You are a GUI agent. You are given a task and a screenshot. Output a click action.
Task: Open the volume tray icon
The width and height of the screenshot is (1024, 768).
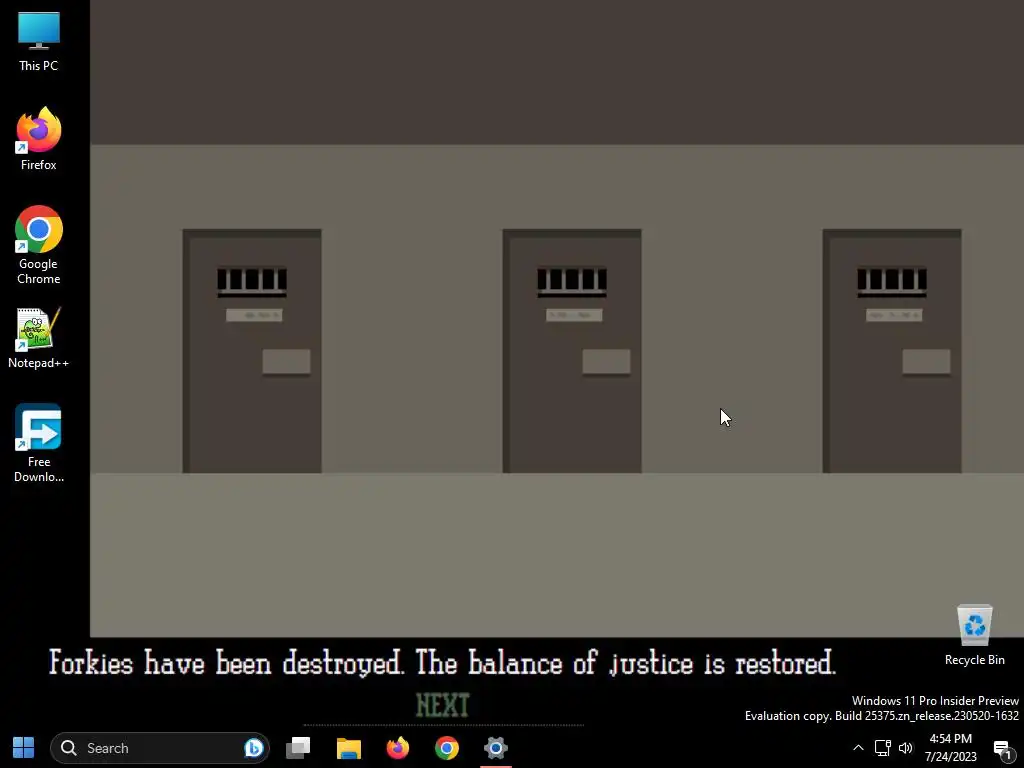[x=906, y=748]
